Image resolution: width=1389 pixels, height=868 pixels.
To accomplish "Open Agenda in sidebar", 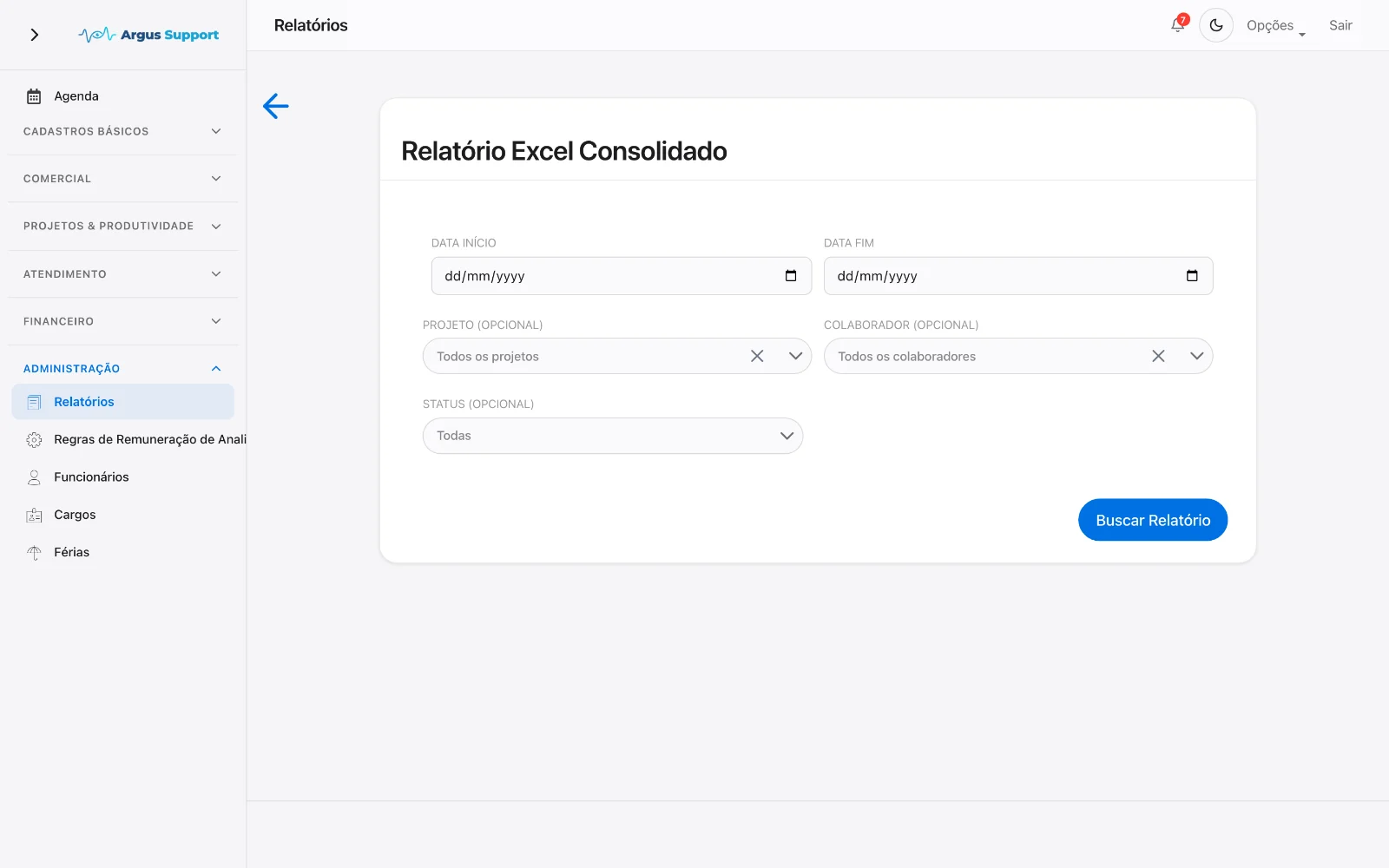I will 123,96.
